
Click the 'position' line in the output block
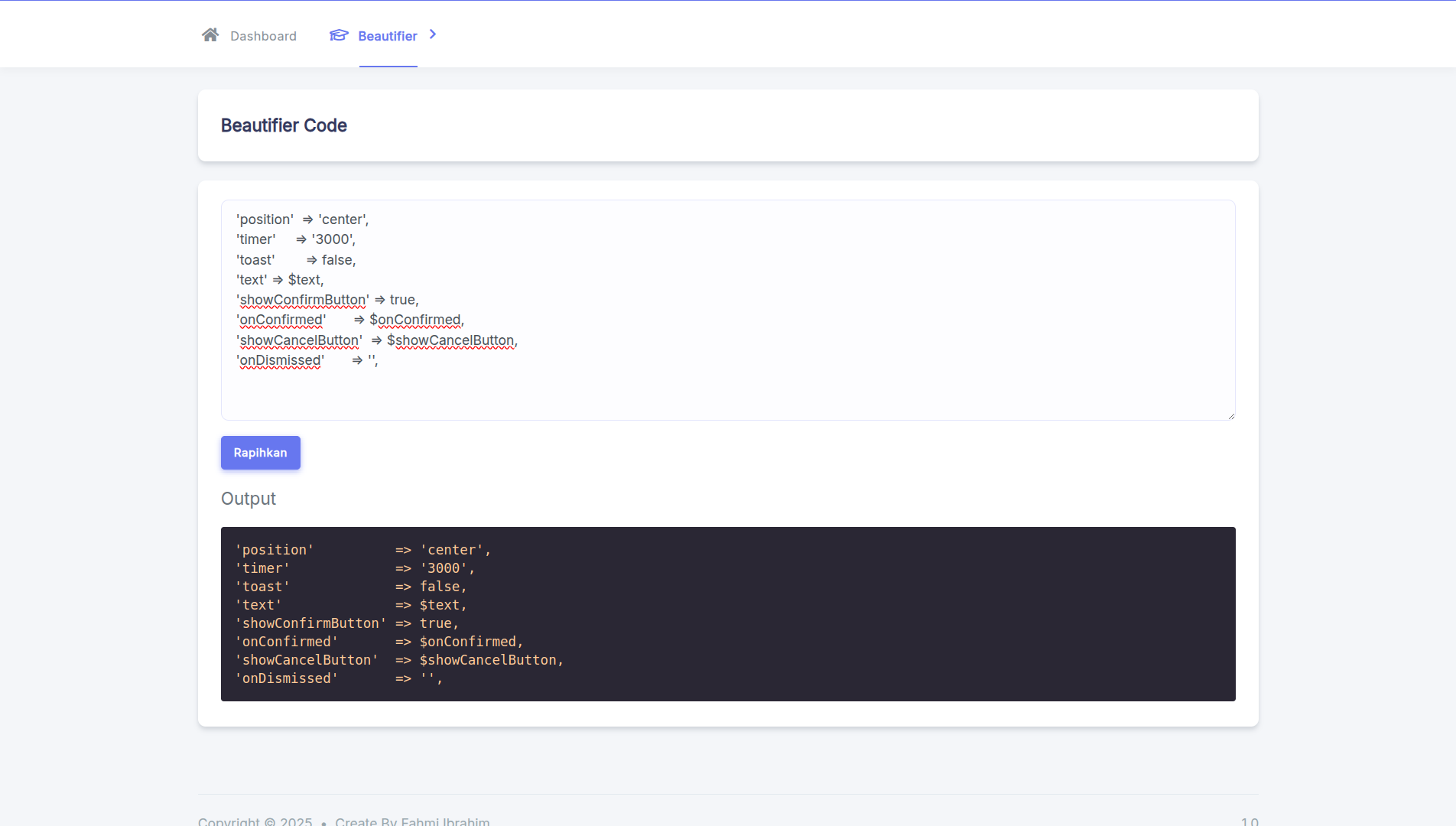tap(275, 550)
